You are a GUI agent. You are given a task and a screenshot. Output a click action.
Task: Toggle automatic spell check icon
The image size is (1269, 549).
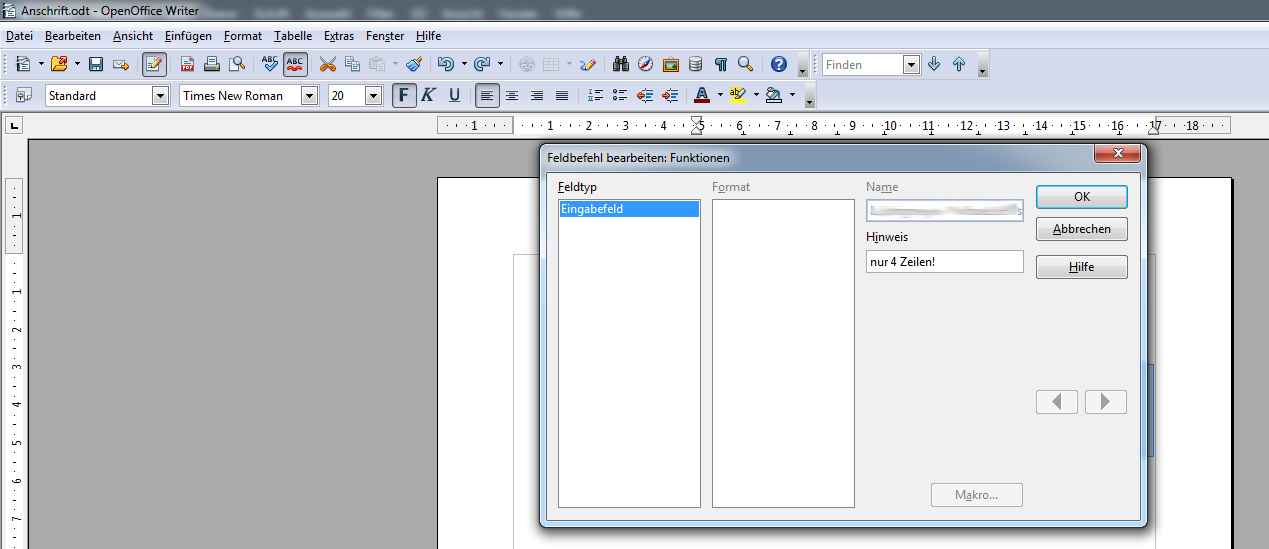295,64
